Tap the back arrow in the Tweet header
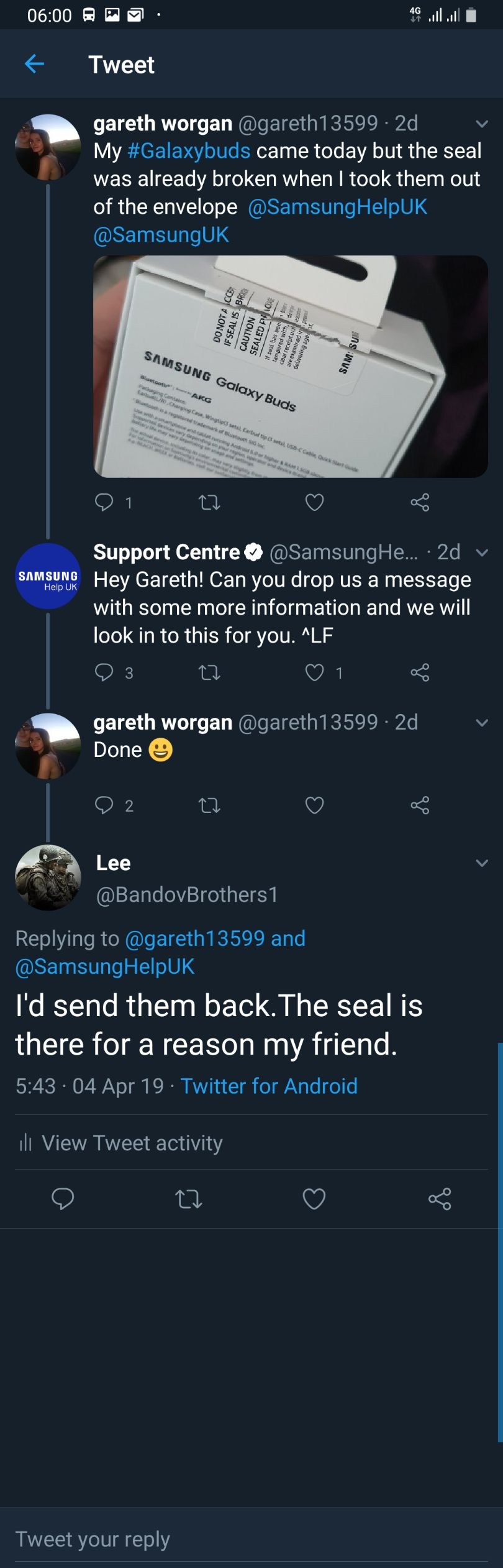 point(34,63)
